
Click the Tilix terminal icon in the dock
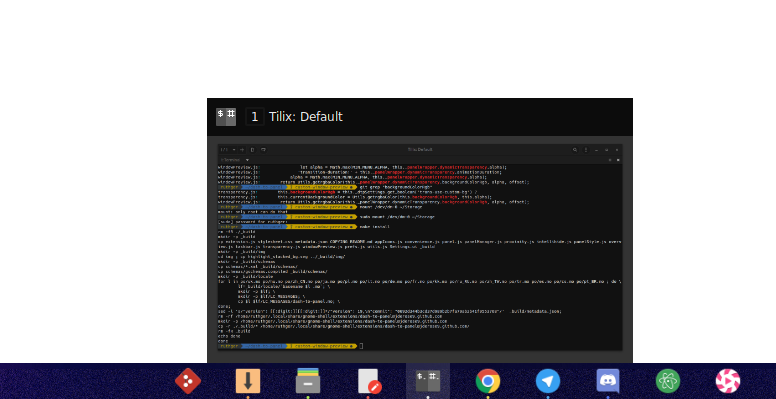point(428,381)
